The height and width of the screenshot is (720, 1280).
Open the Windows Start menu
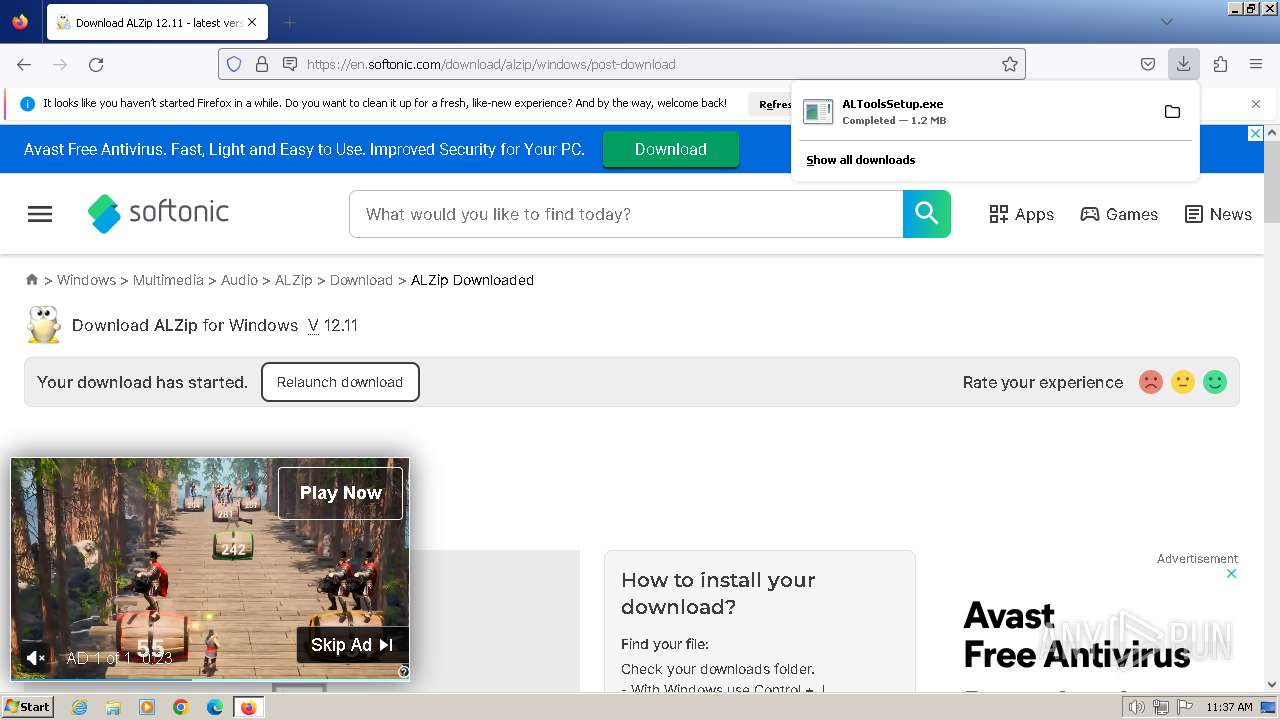(x=28, y=707)
